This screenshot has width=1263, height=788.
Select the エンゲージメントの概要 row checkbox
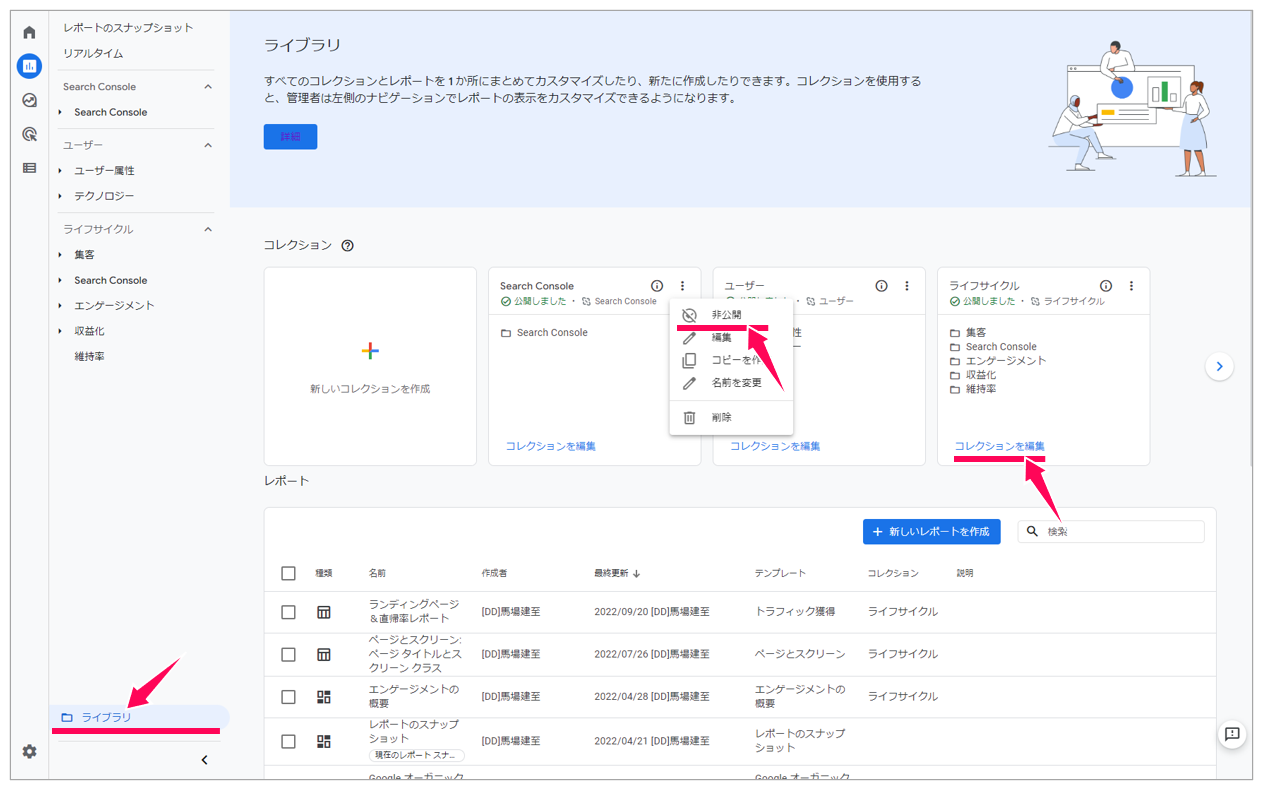click(x=288, y=696)
